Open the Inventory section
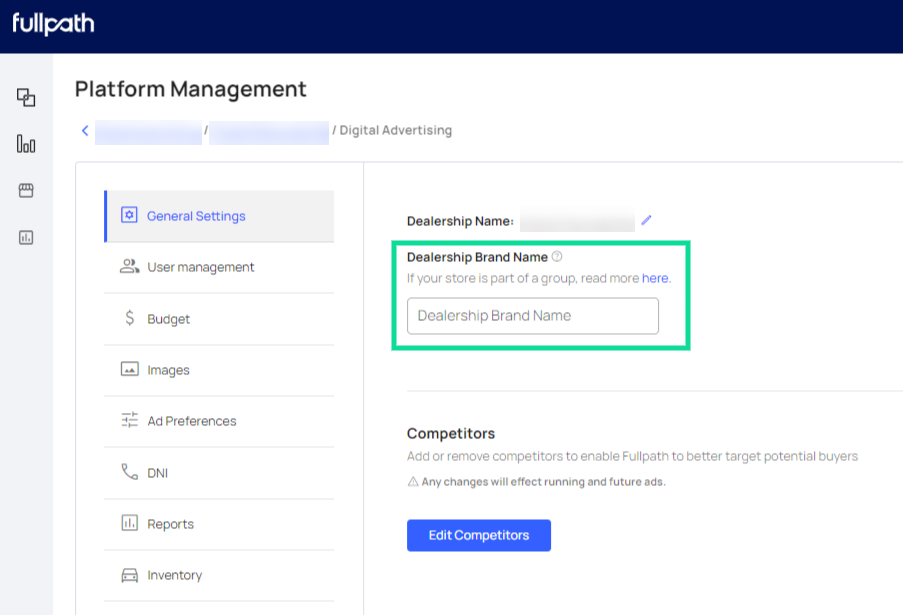This screenshot has height=615, width=903. tap(174, 575)
